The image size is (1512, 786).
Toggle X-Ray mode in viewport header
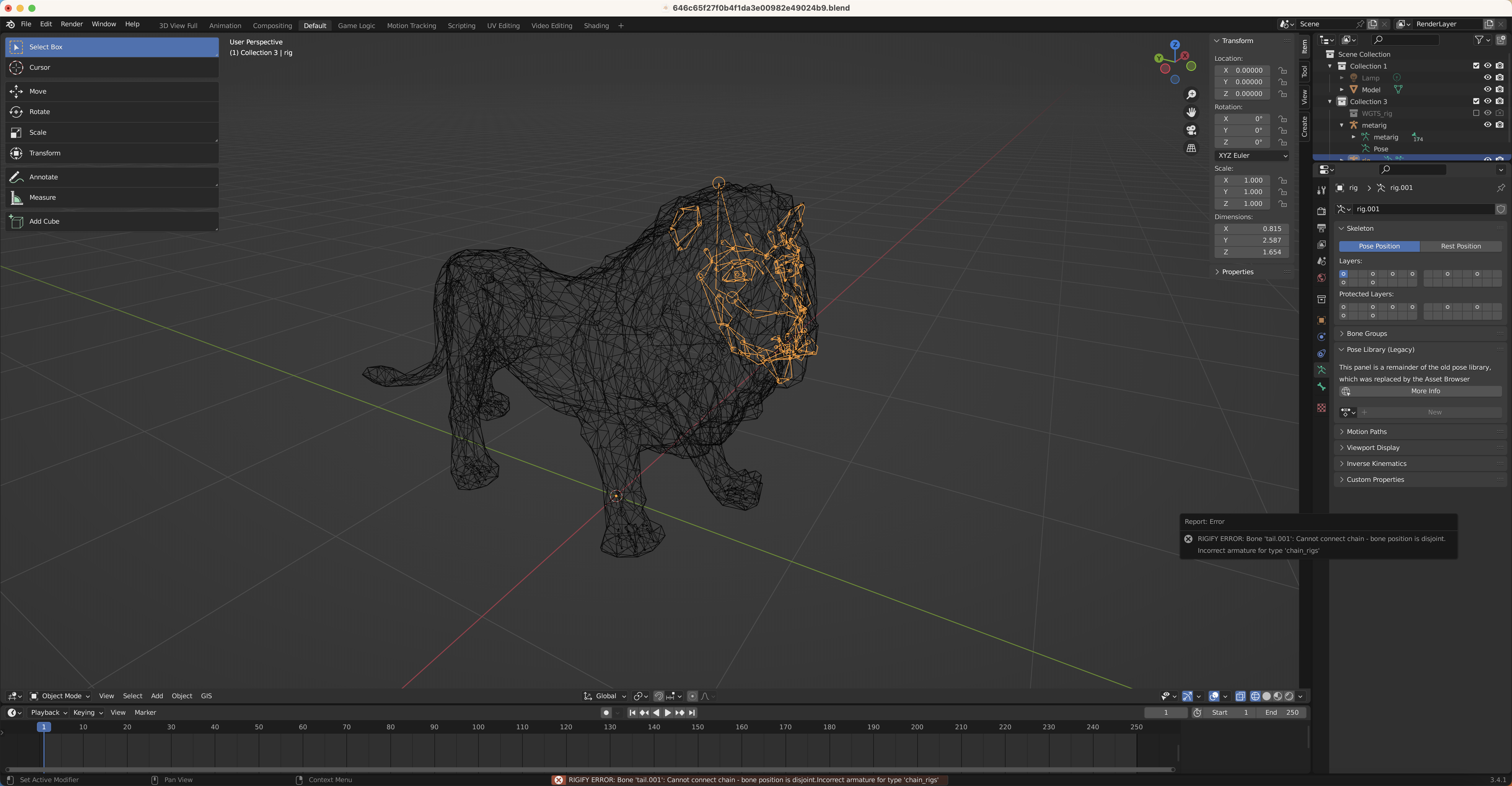[x=1240, y=696]
